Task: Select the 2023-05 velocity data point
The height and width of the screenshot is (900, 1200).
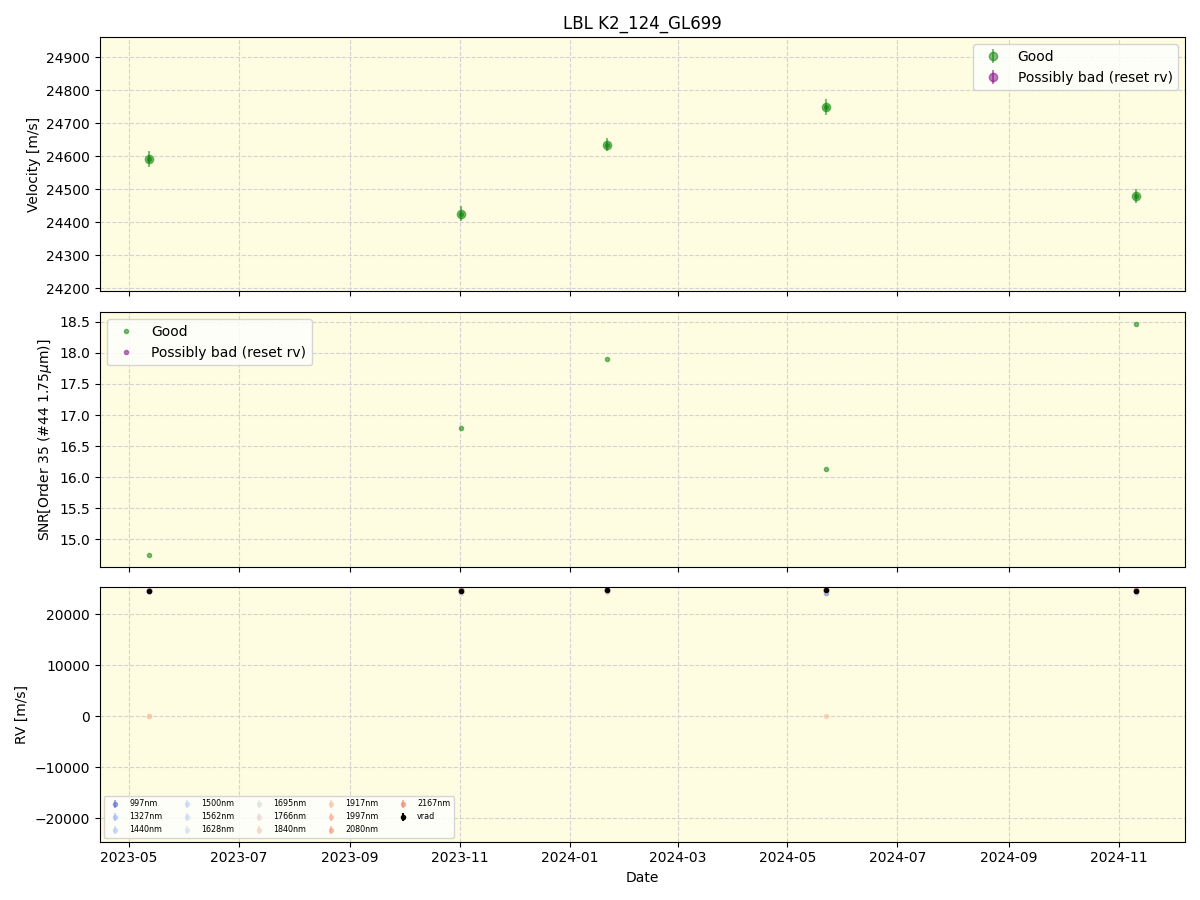Action: [x=149, y=159]
